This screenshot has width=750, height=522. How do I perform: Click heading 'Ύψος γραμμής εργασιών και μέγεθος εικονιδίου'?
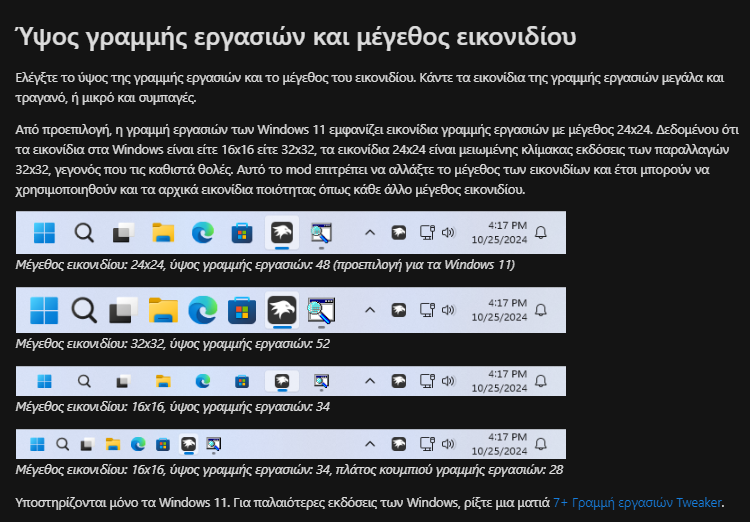(x=296, y=37)
